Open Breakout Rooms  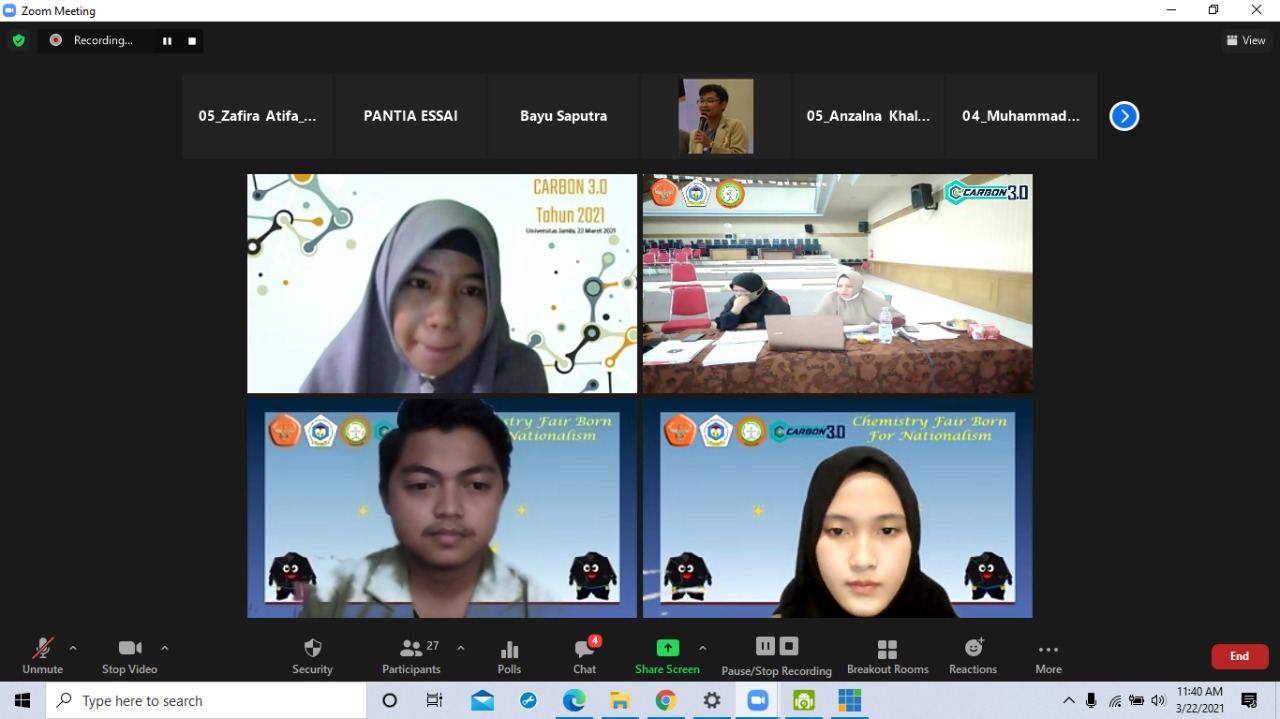pyautogui.click(x=887, y=656)
